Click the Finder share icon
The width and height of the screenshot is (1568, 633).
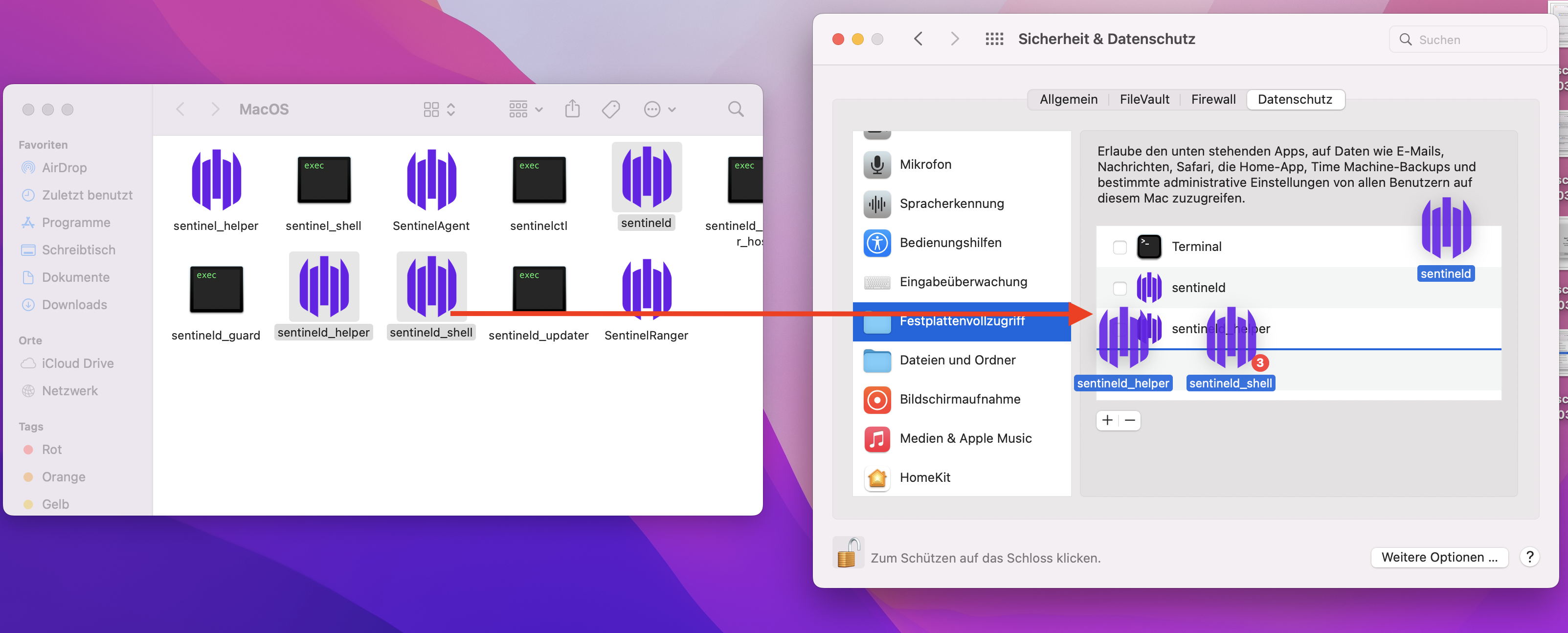tap(572, 109)
